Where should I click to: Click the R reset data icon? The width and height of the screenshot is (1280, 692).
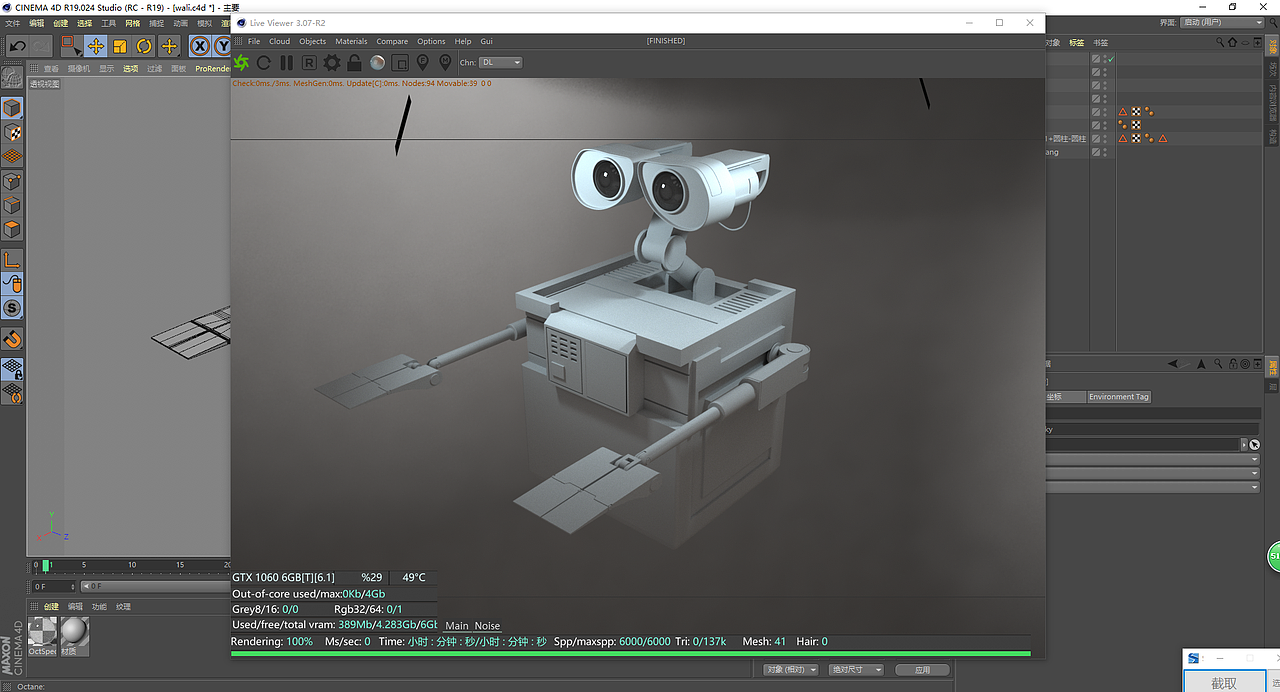click(309, 62)
